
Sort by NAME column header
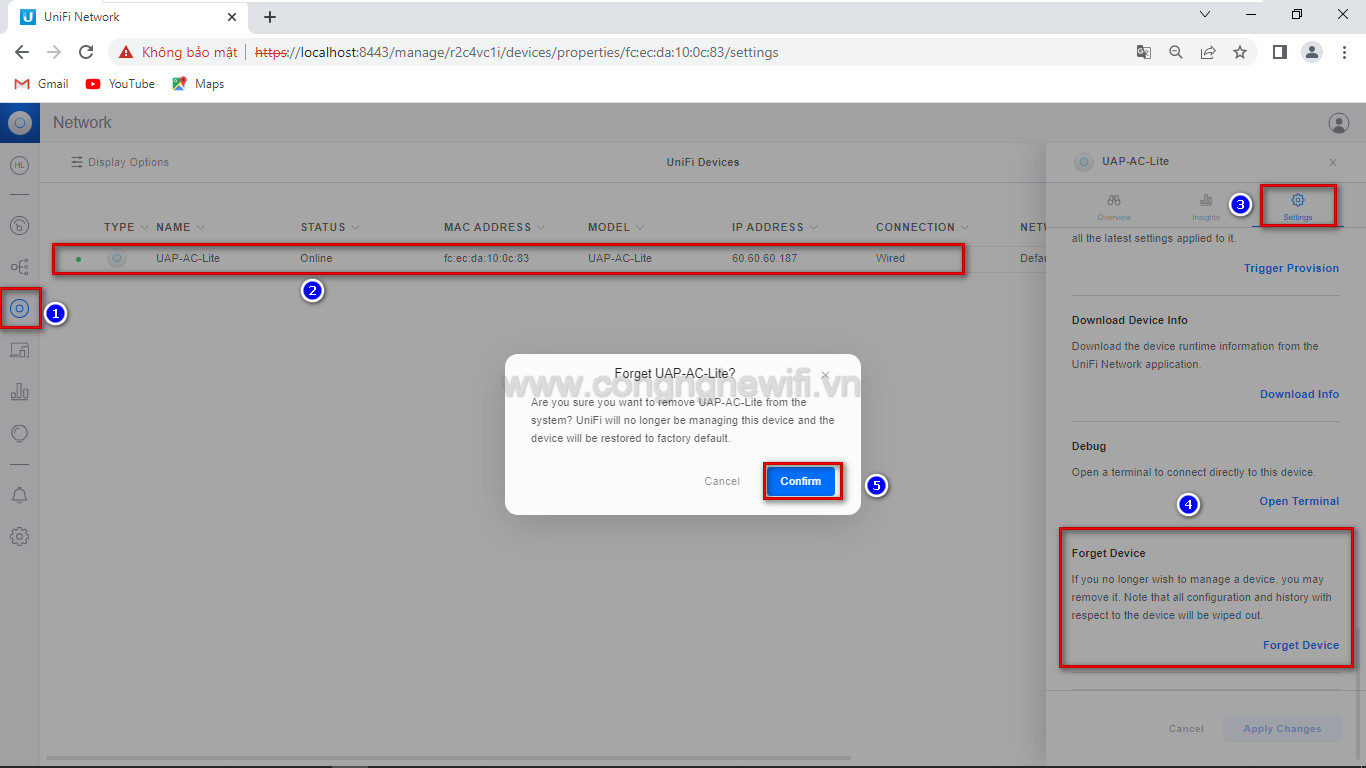tap(180, 227)
